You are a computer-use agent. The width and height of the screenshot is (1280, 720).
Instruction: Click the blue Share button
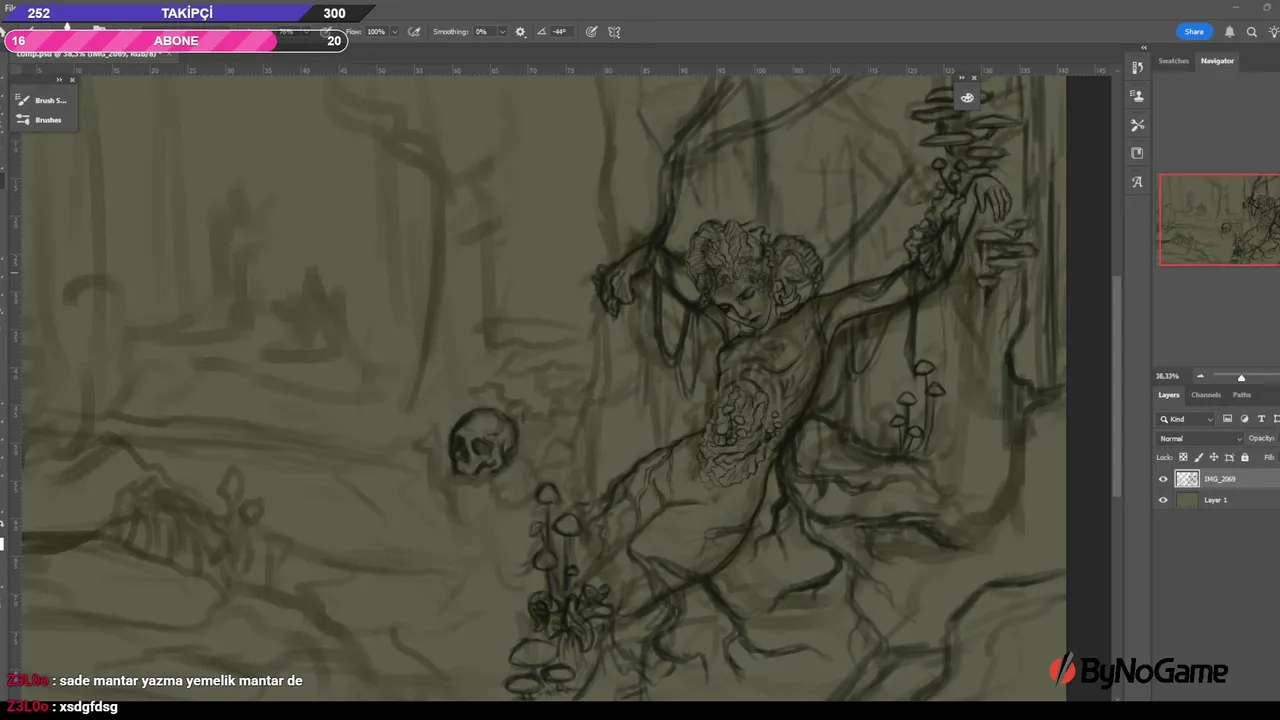pyautogui.click(x=1194, y=32)
